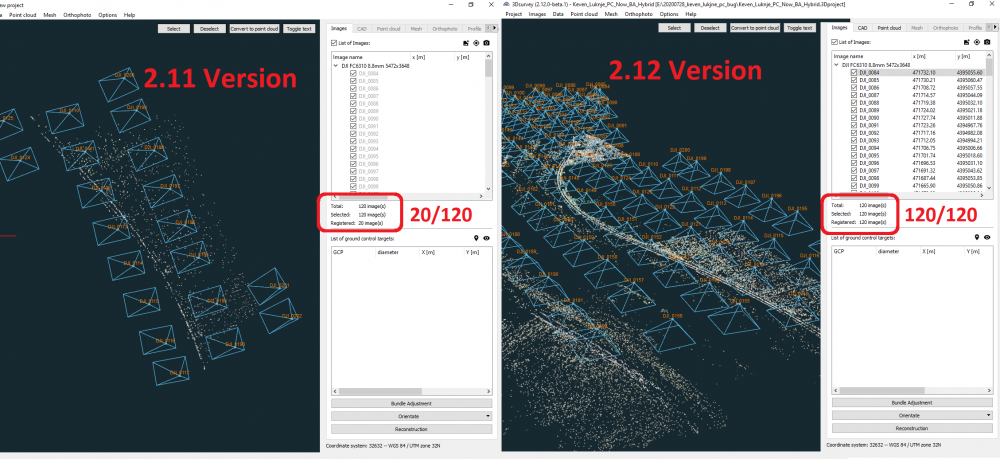This screenshot has width=1000, height=459.
Task: Click camera icon in right Images panel
Action: [x=986, y=43]
